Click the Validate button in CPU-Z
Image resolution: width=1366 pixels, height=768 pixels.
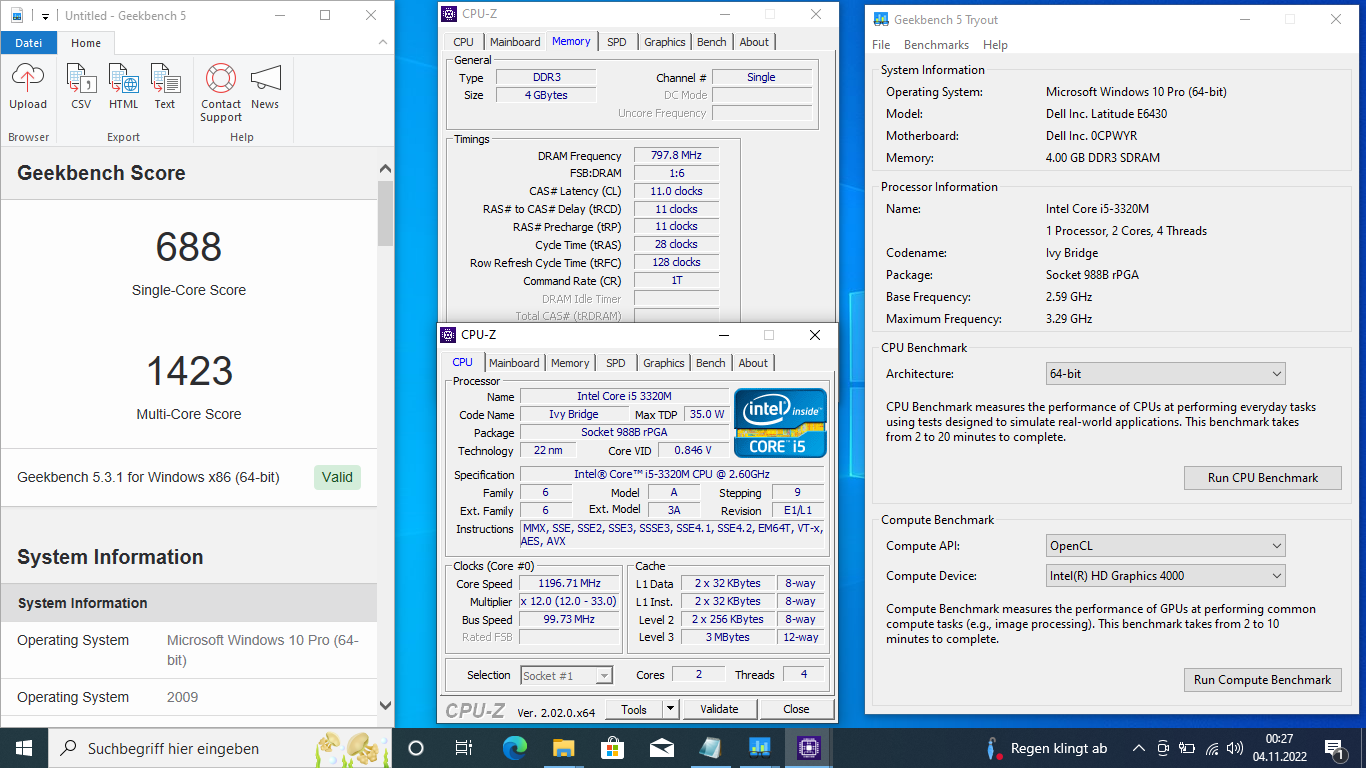[719, 709]
